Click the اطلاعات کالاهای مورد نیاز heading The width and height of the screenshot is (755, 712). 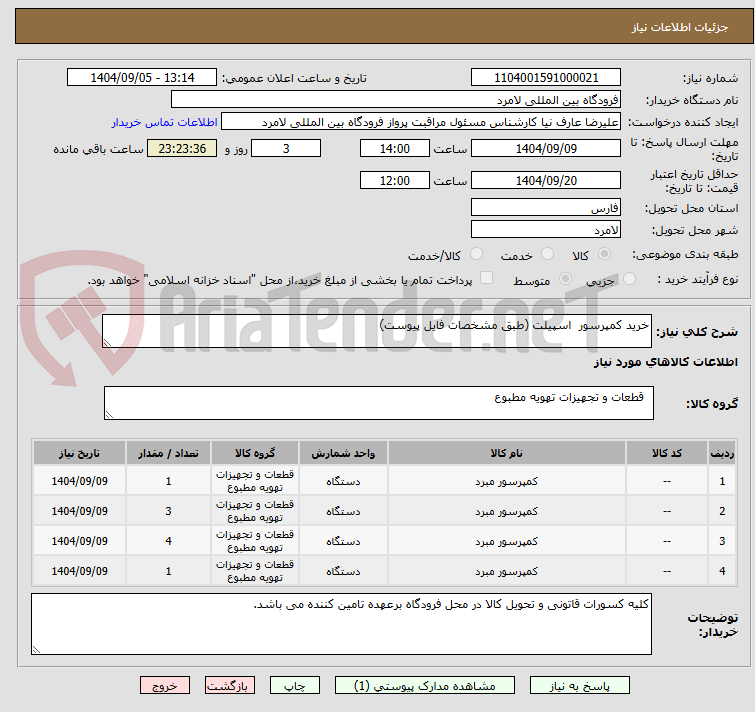[665, 362]
